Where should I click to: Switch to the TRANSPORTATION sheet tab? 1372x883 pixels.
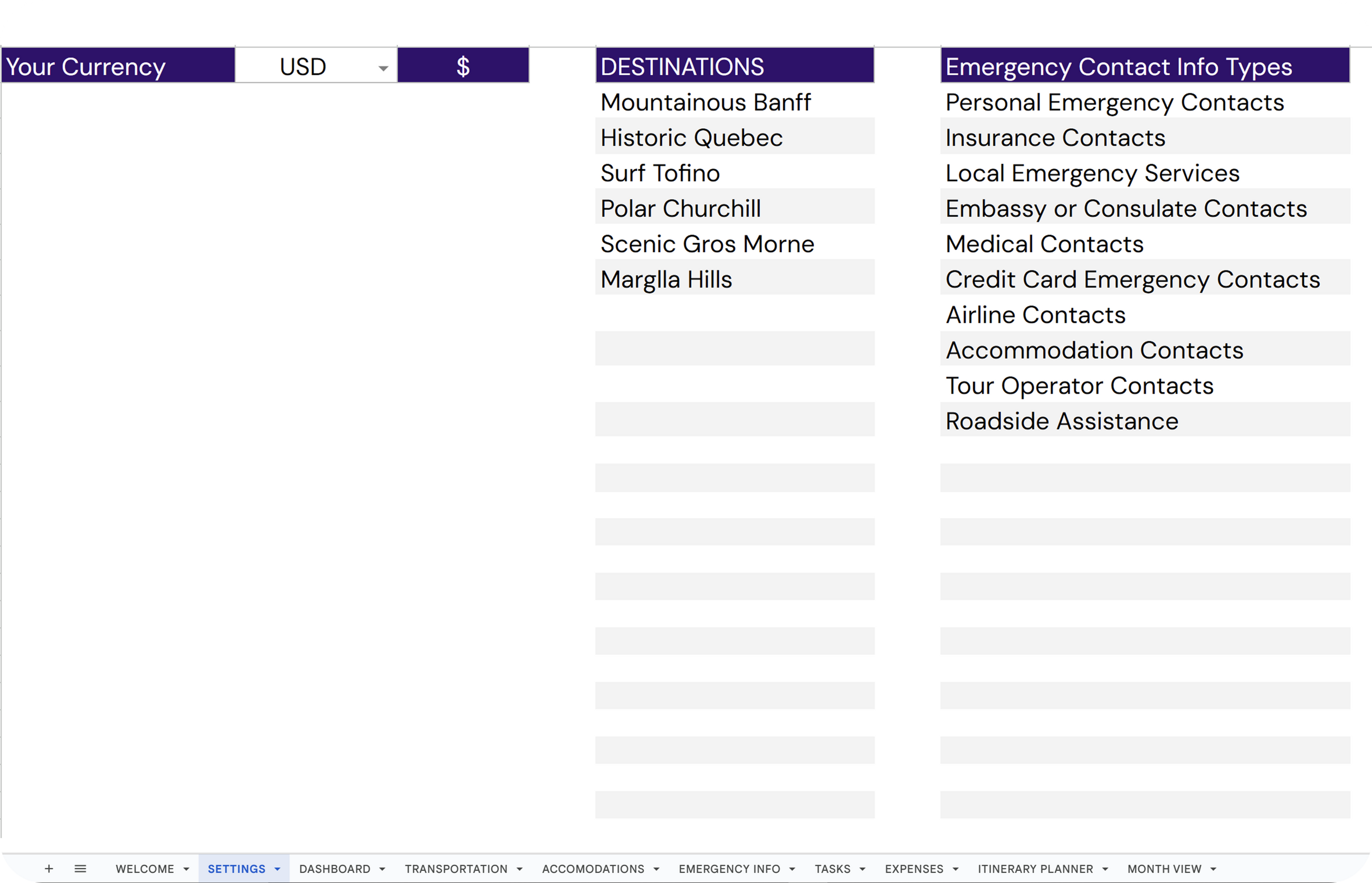pyautogui.click(x=456, y=869)
